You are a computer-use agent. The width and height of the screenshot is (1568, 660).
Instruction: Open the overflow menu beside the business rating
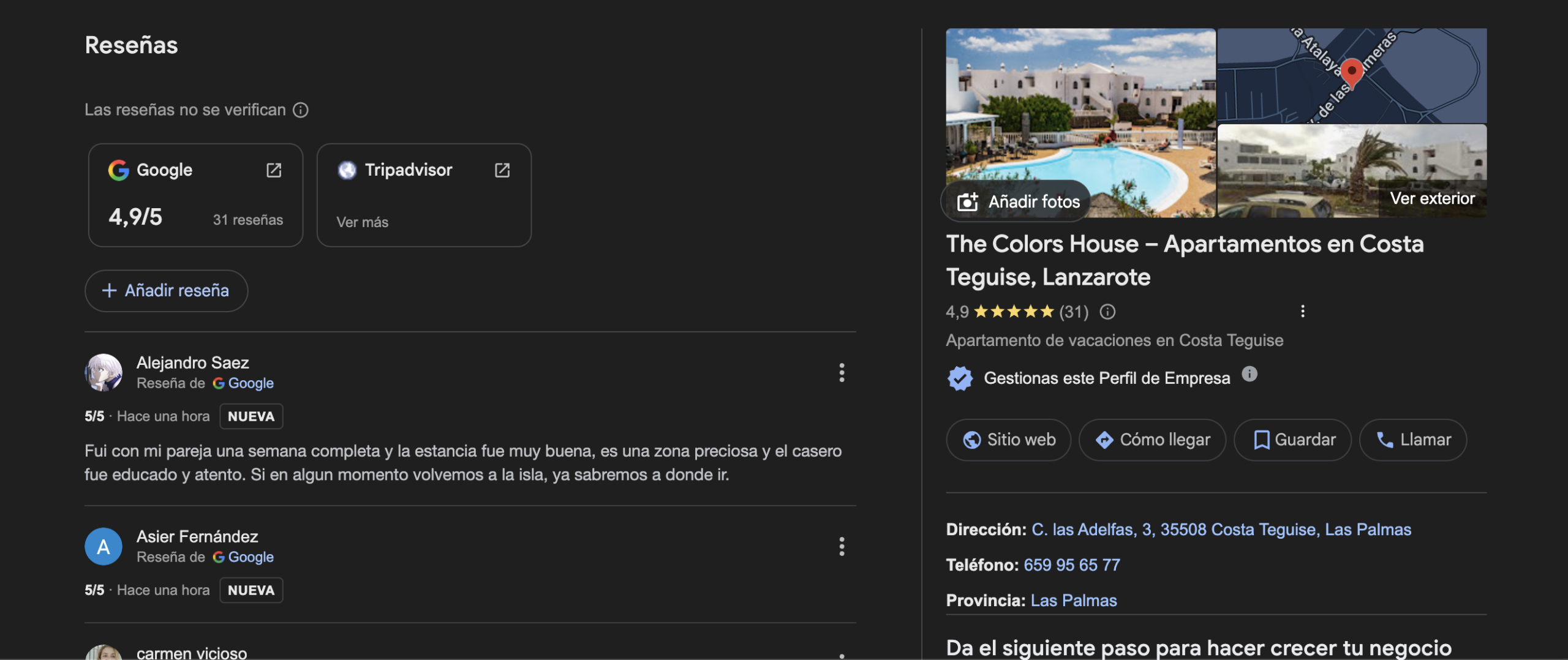(1303, 311)
